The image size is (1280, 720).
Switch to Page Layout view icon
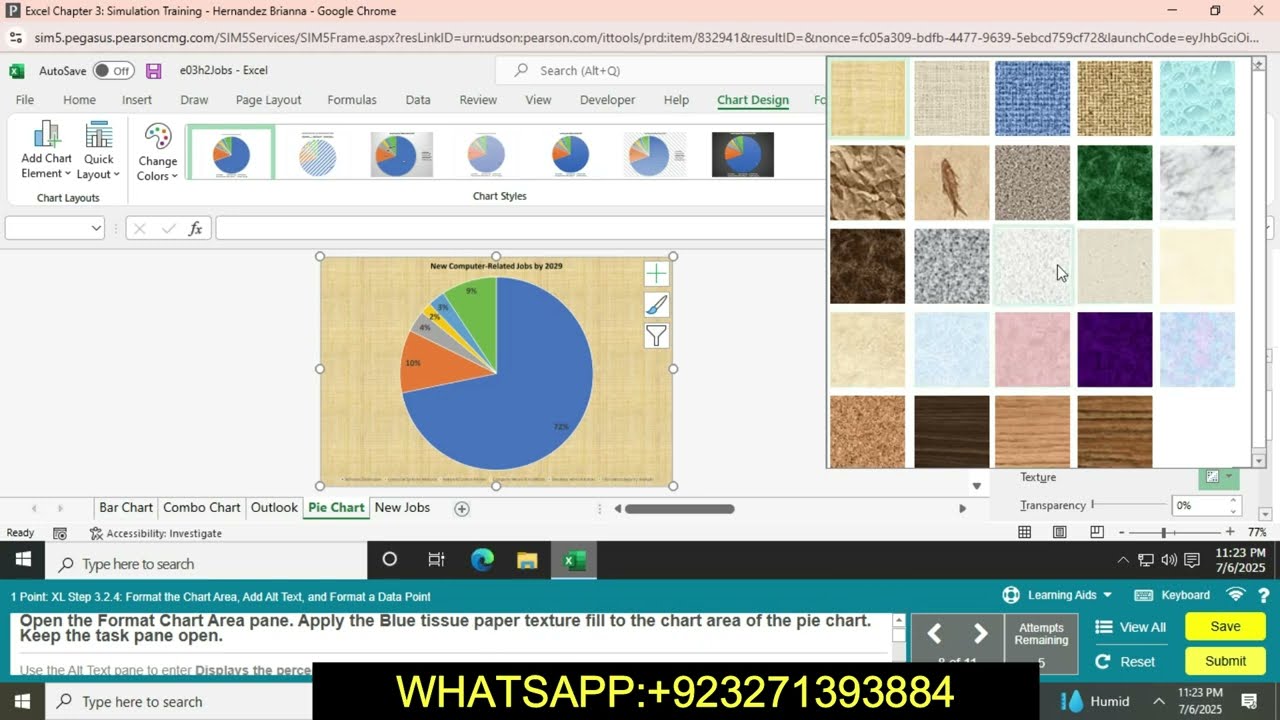pyautogui.click(x=1060, y=533)
